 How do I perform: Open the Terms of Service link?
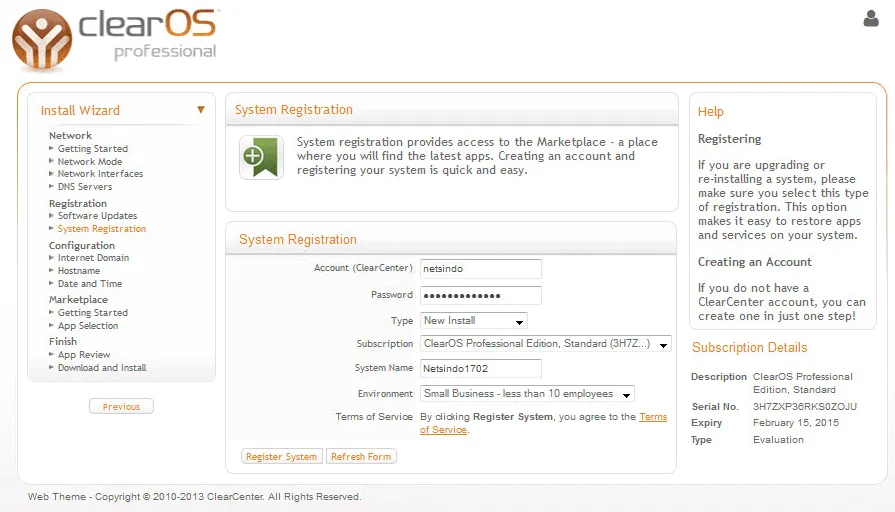652,417
